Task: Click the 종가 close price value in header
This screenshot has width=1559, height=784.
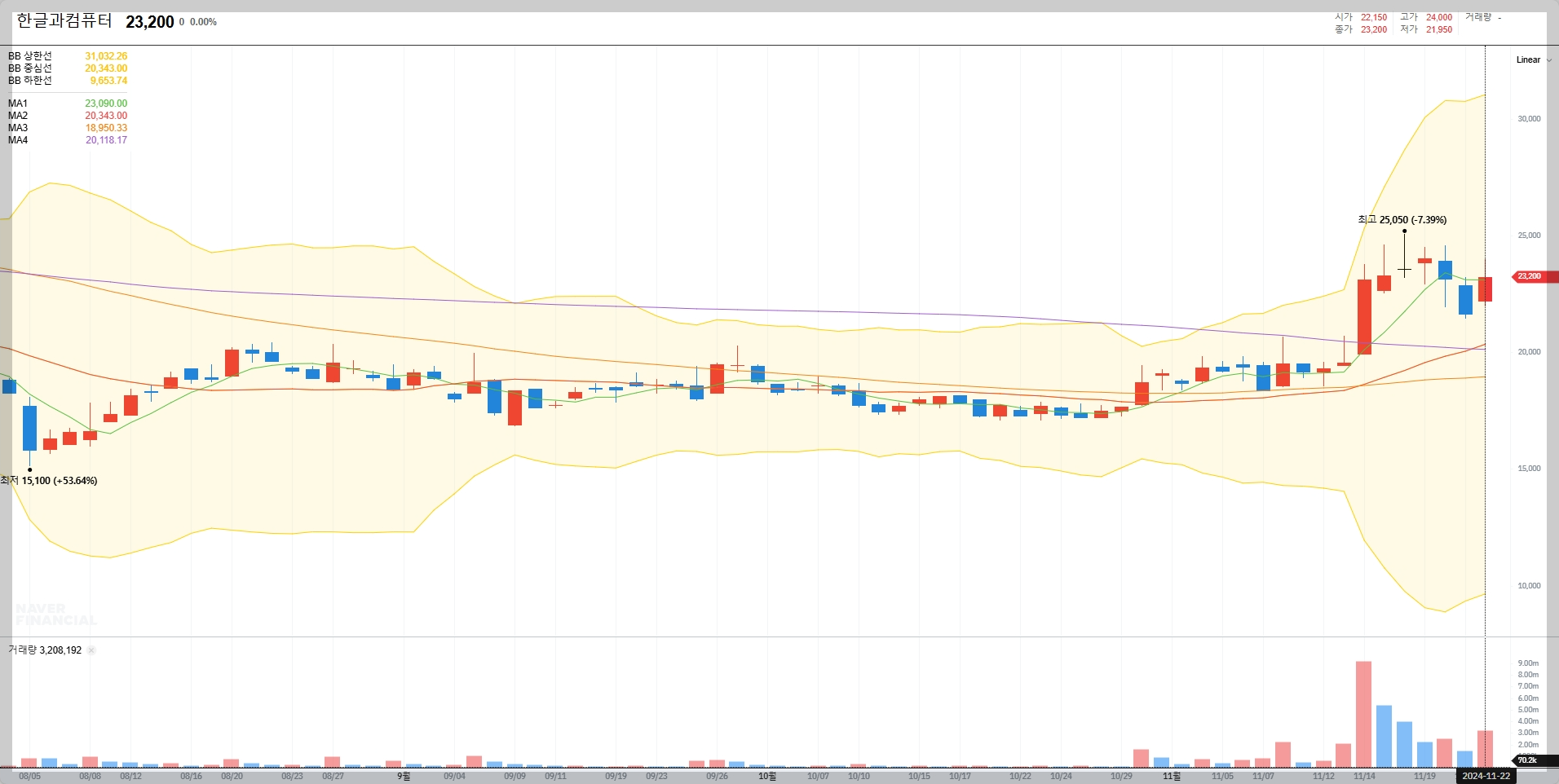Action: click(1373, 29)
